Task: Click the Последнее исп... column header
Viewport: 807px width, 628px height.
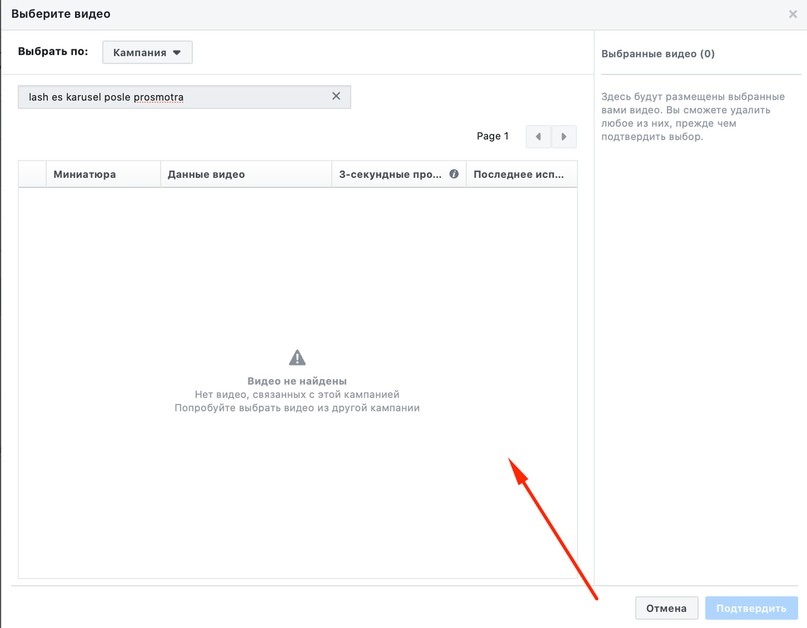Action: point(521,174)
